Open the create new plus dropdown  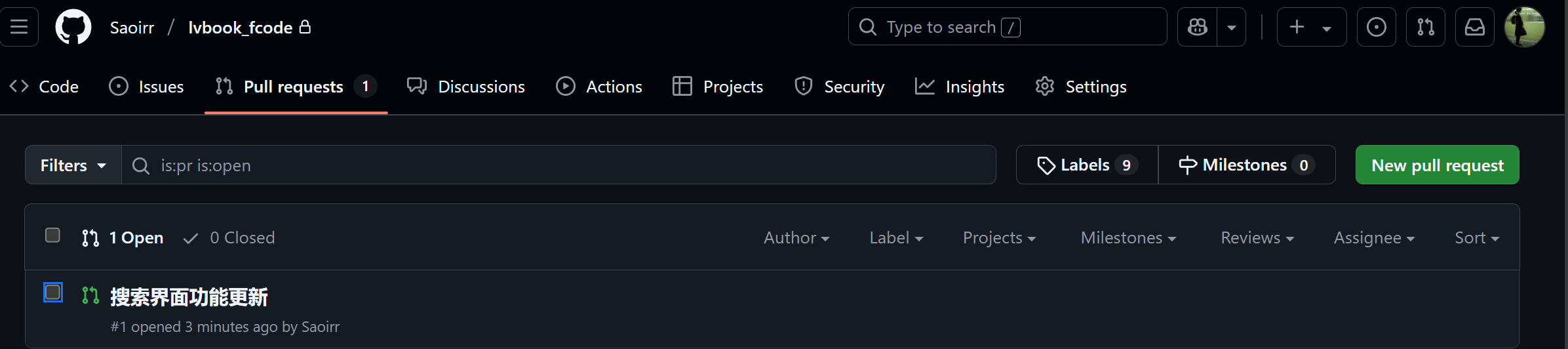coord(1311,27)
